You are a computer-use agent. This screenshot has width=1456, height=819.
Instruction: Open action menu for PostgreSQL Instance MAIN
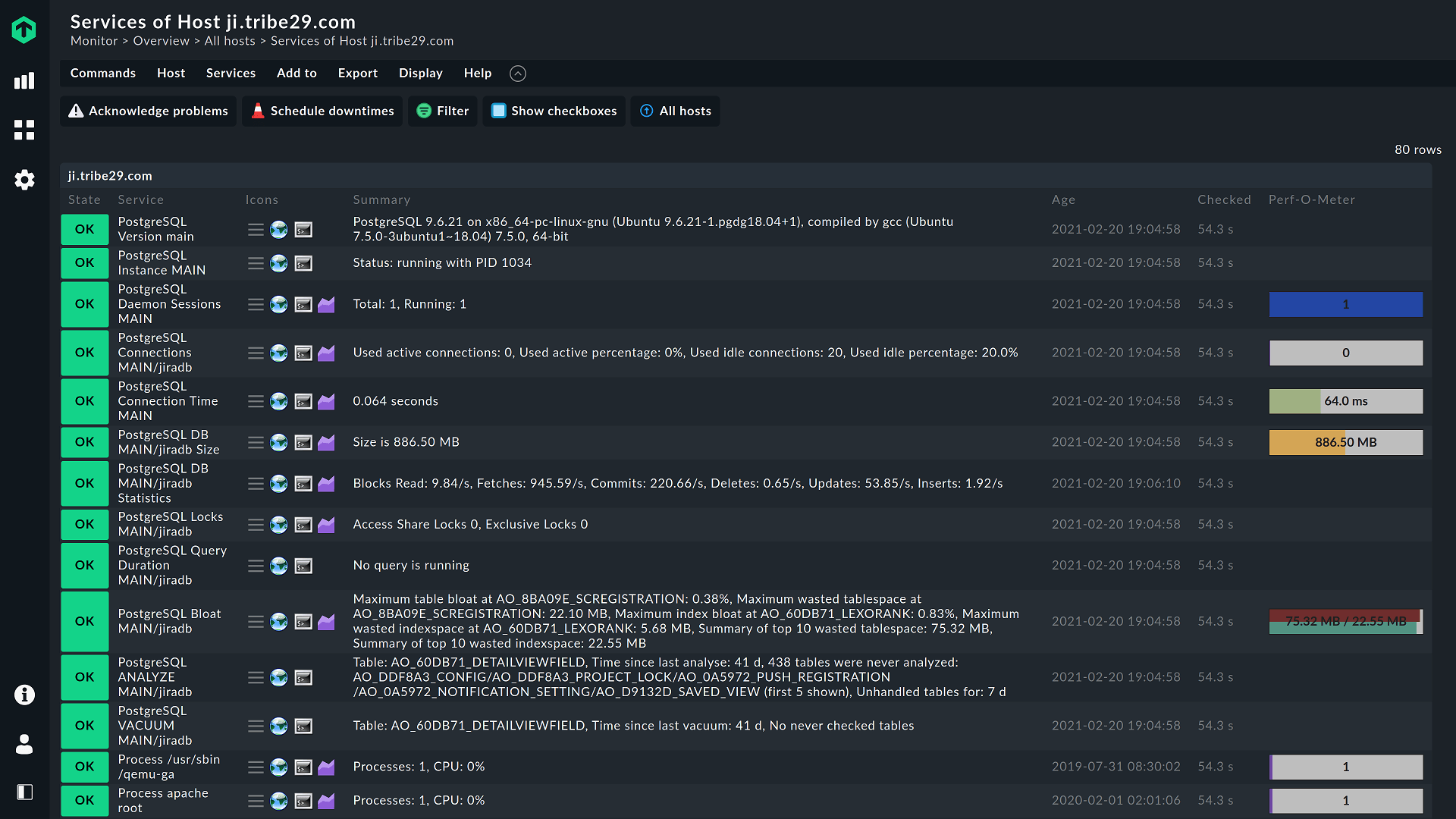click(x=256, y=263)
